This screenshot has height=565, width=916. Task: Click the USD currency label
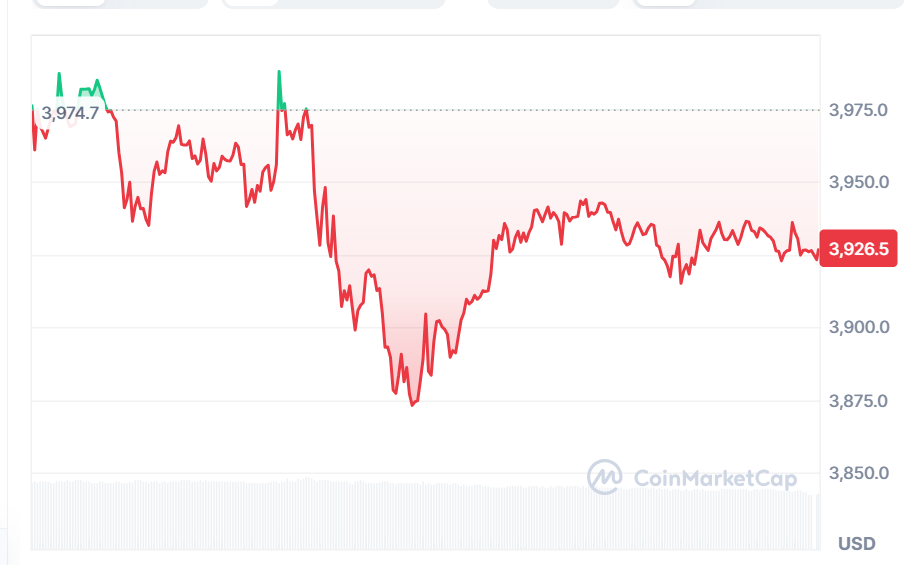pos(856,544)
